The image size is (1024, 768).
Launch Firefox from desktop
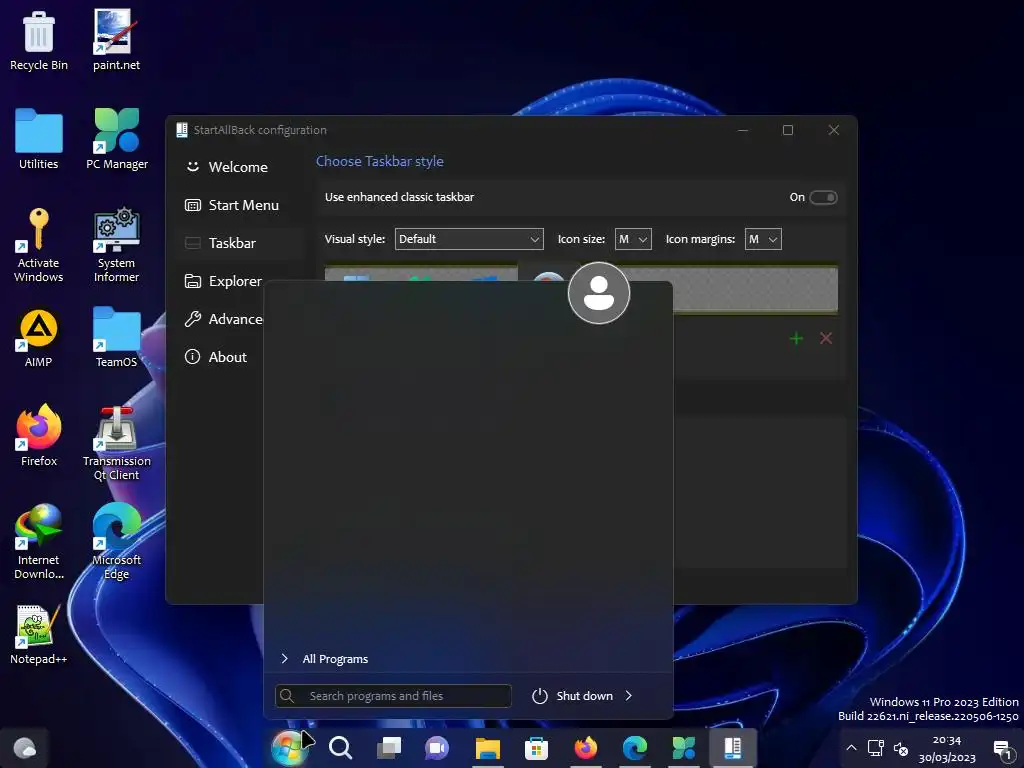pyautogui.click(x=39, y=436)
